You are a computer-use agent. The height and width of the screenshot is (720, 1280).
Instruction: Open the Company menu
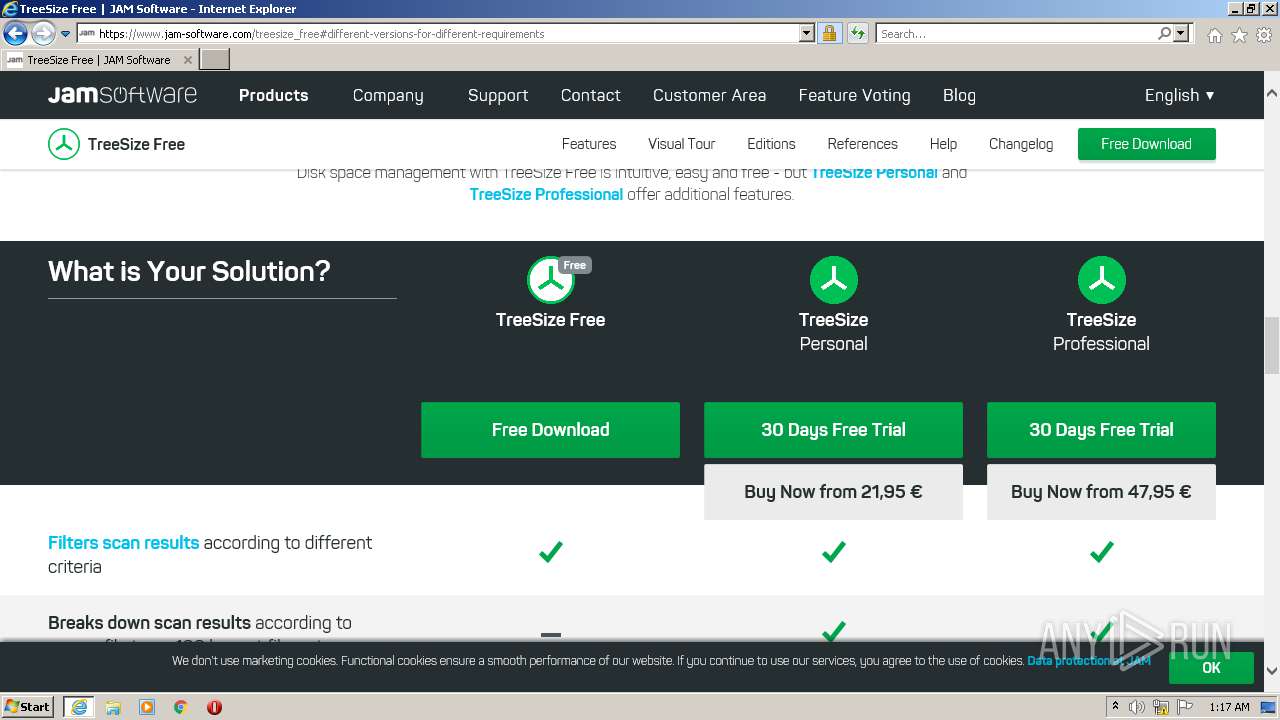pos(388,95)
